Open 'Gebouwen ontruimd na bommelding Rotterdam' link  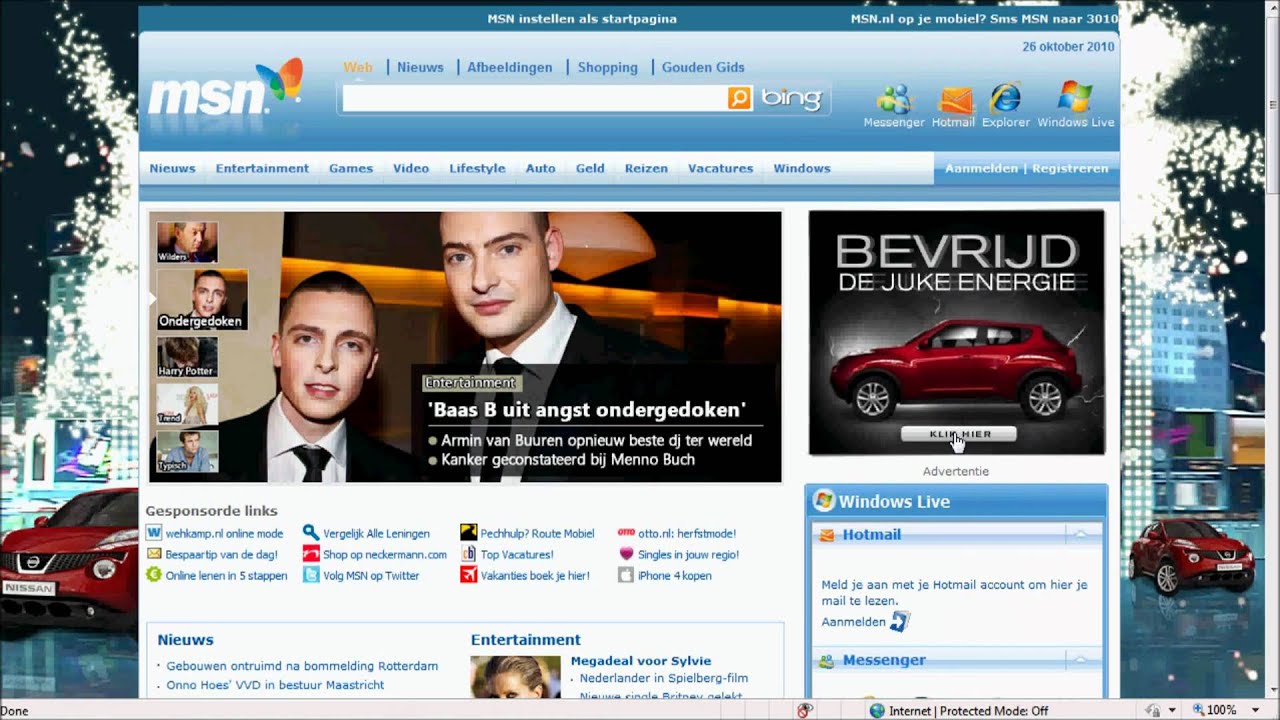coord(302,666)
